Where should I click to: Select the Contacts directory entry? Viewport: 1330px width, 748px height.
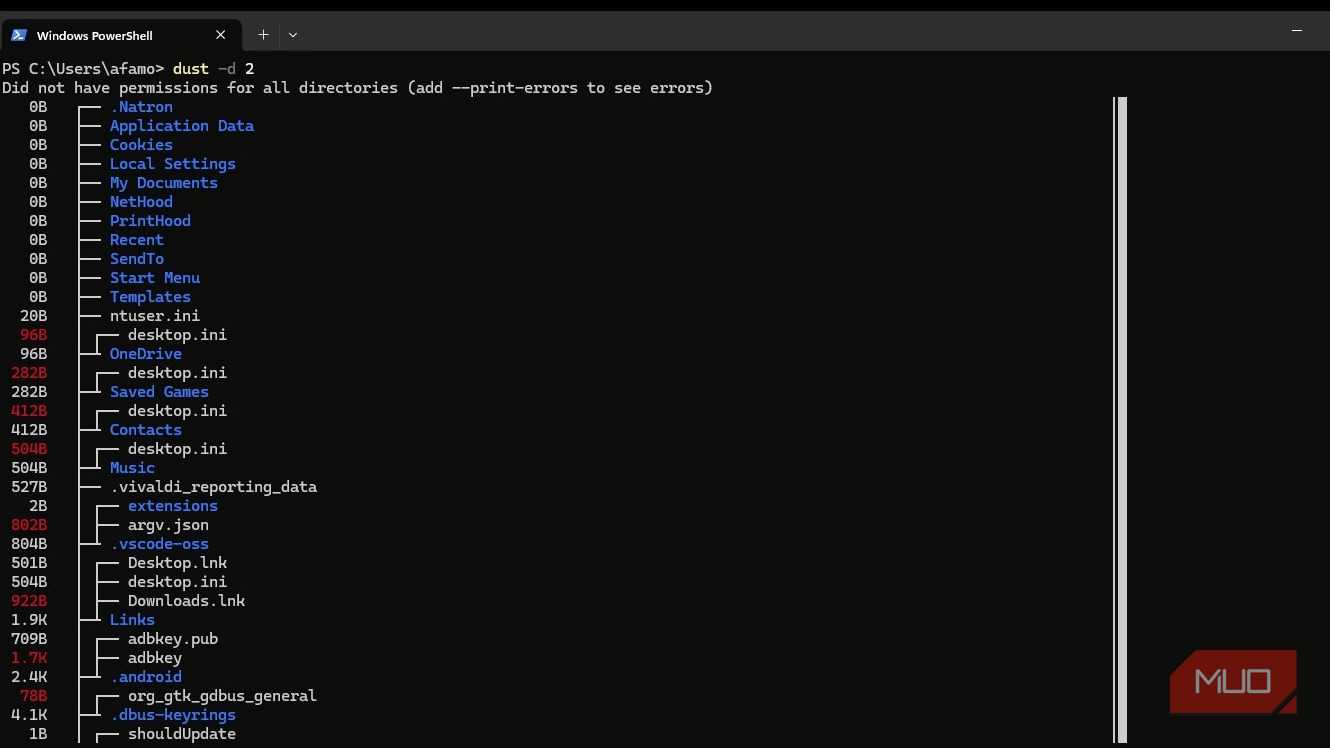(x=146, y=430)
